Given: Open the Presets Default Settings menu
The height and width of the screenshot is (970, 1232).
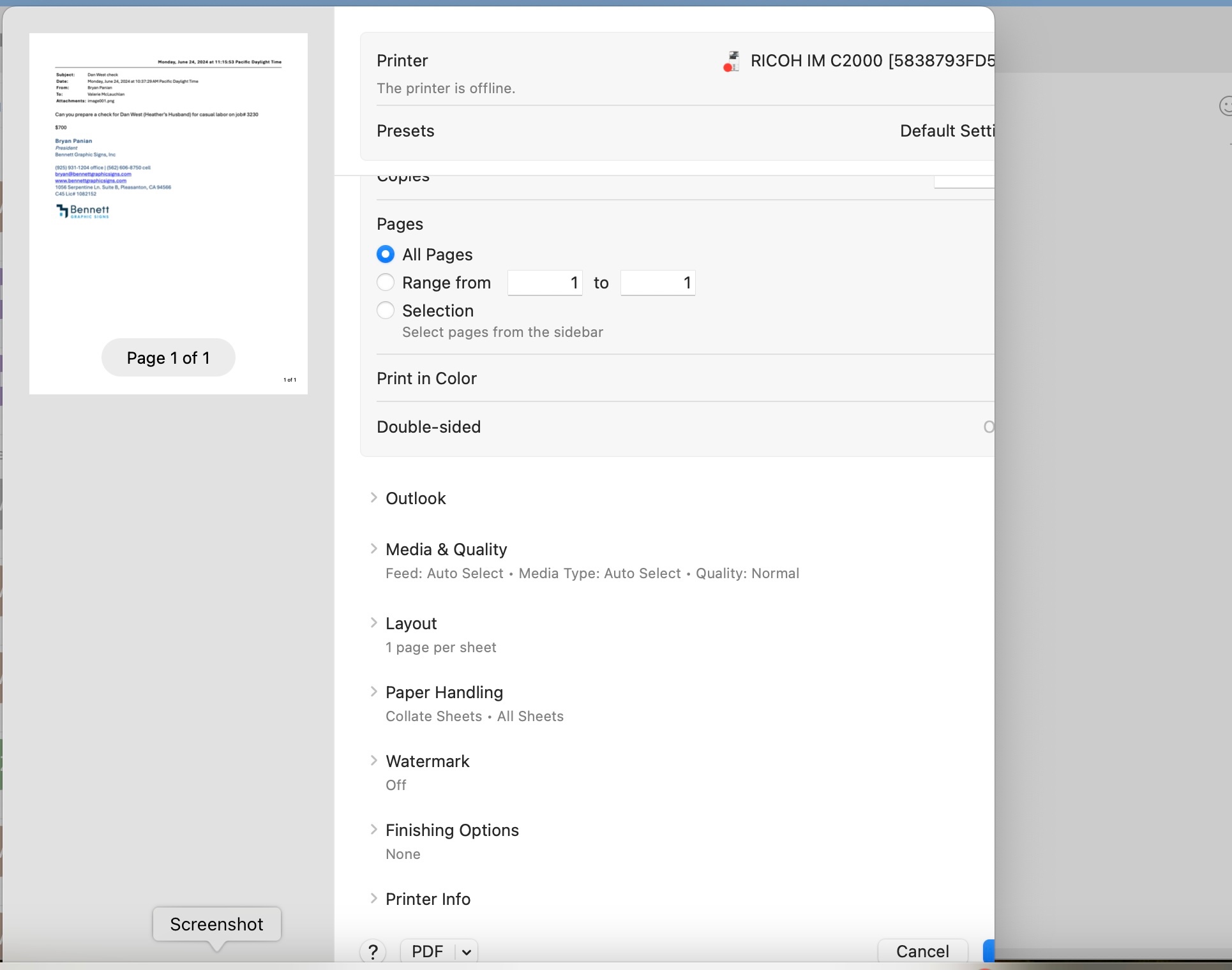Looking at the screenshot, I should [x=946, y=131].
